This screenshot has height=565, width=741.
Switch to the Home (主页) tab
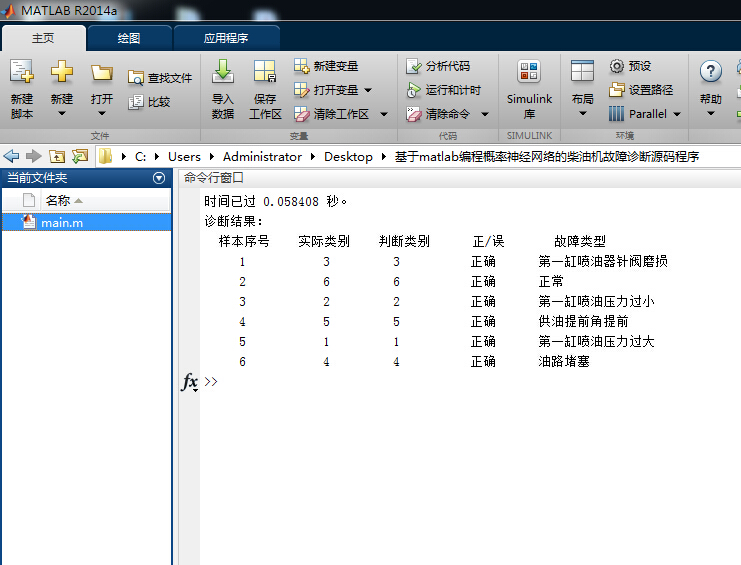click(x=43, y=38)
